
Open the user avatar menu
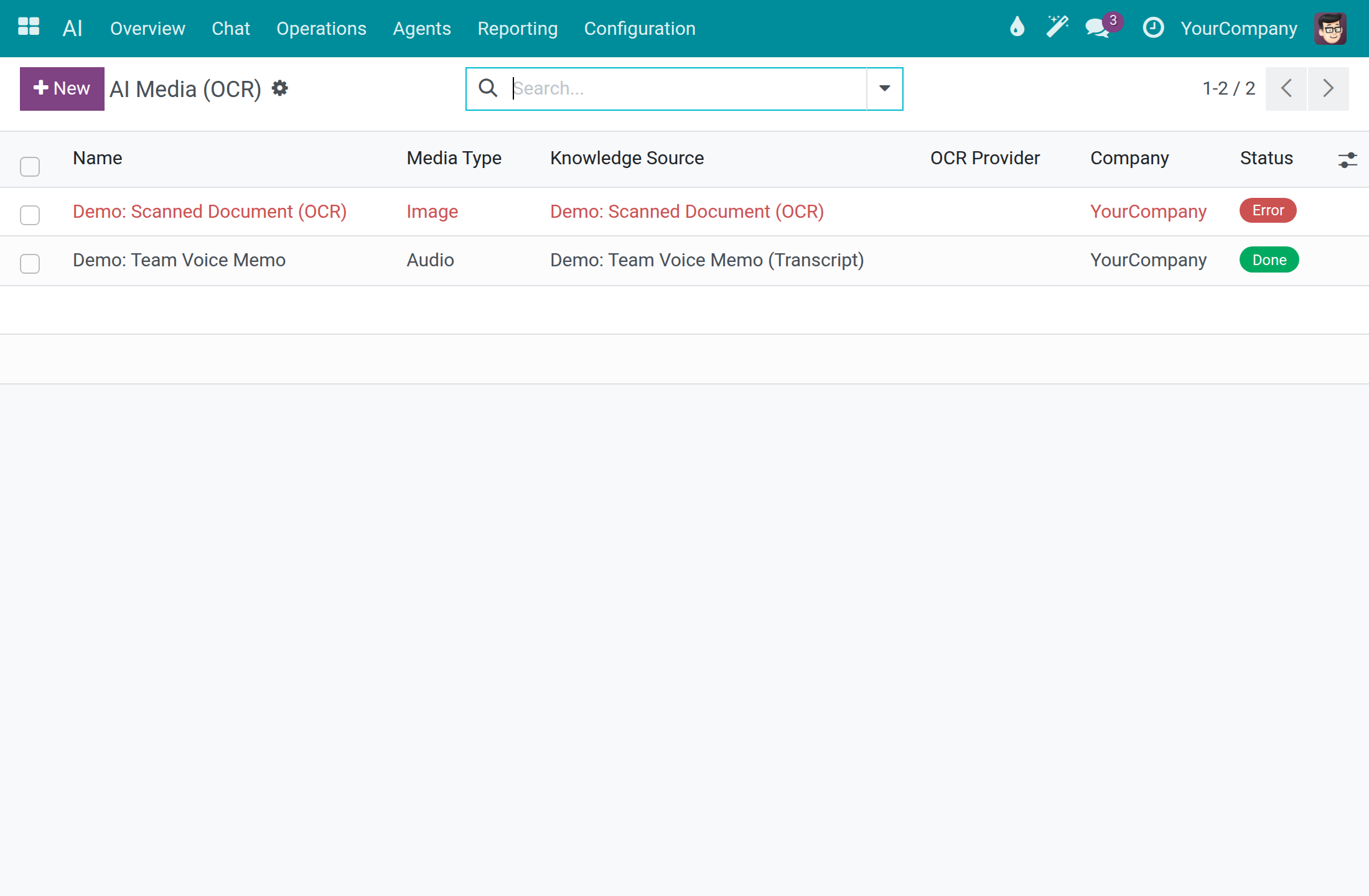coord(1330,28)
